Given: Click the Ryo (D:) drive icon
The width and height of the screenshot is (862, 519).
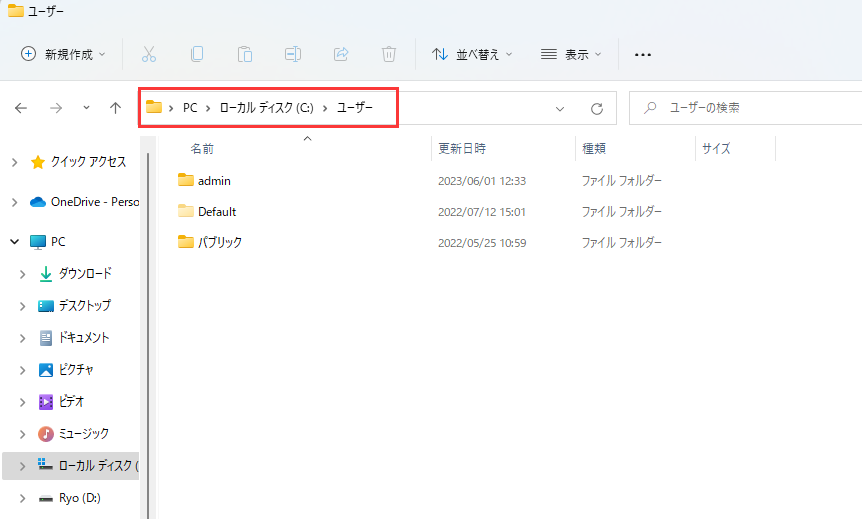Looking at the screenshot, I should [46, 499].
